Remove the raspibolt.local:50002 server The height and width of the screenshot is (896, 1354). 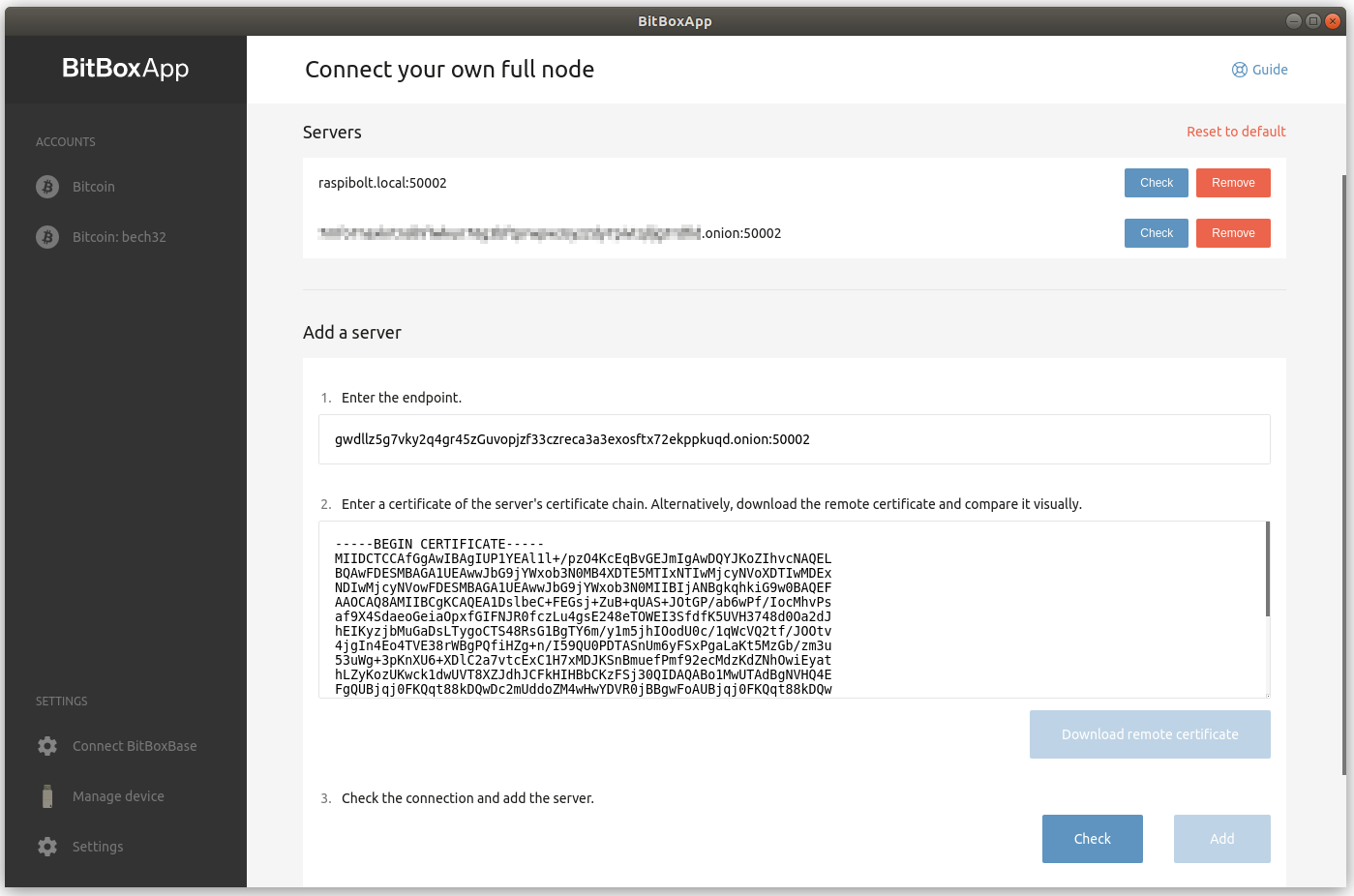pos(1233,183)
